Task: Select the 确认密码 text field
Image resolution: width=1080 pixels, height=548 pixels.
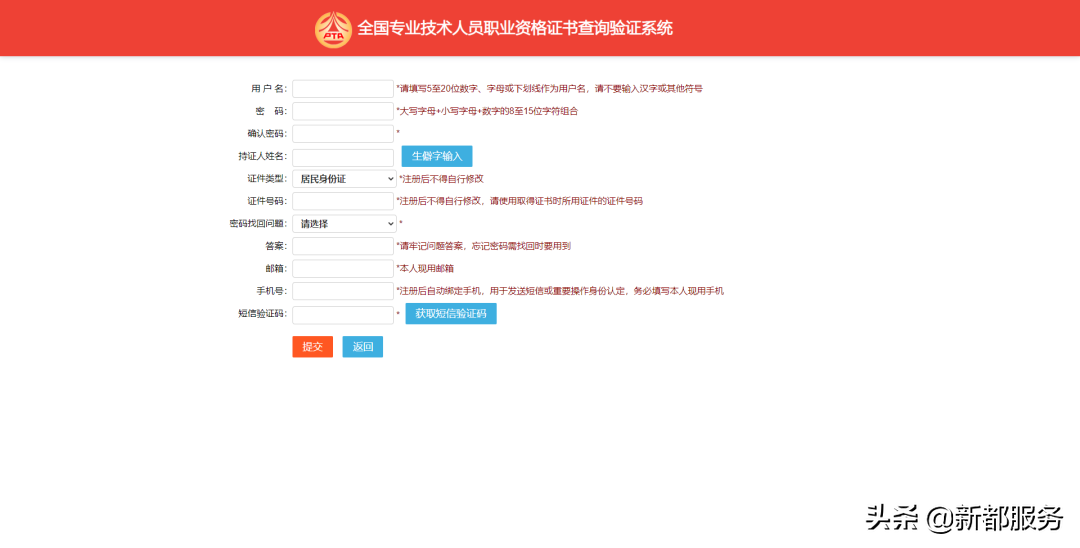Action: pos(343,133)
